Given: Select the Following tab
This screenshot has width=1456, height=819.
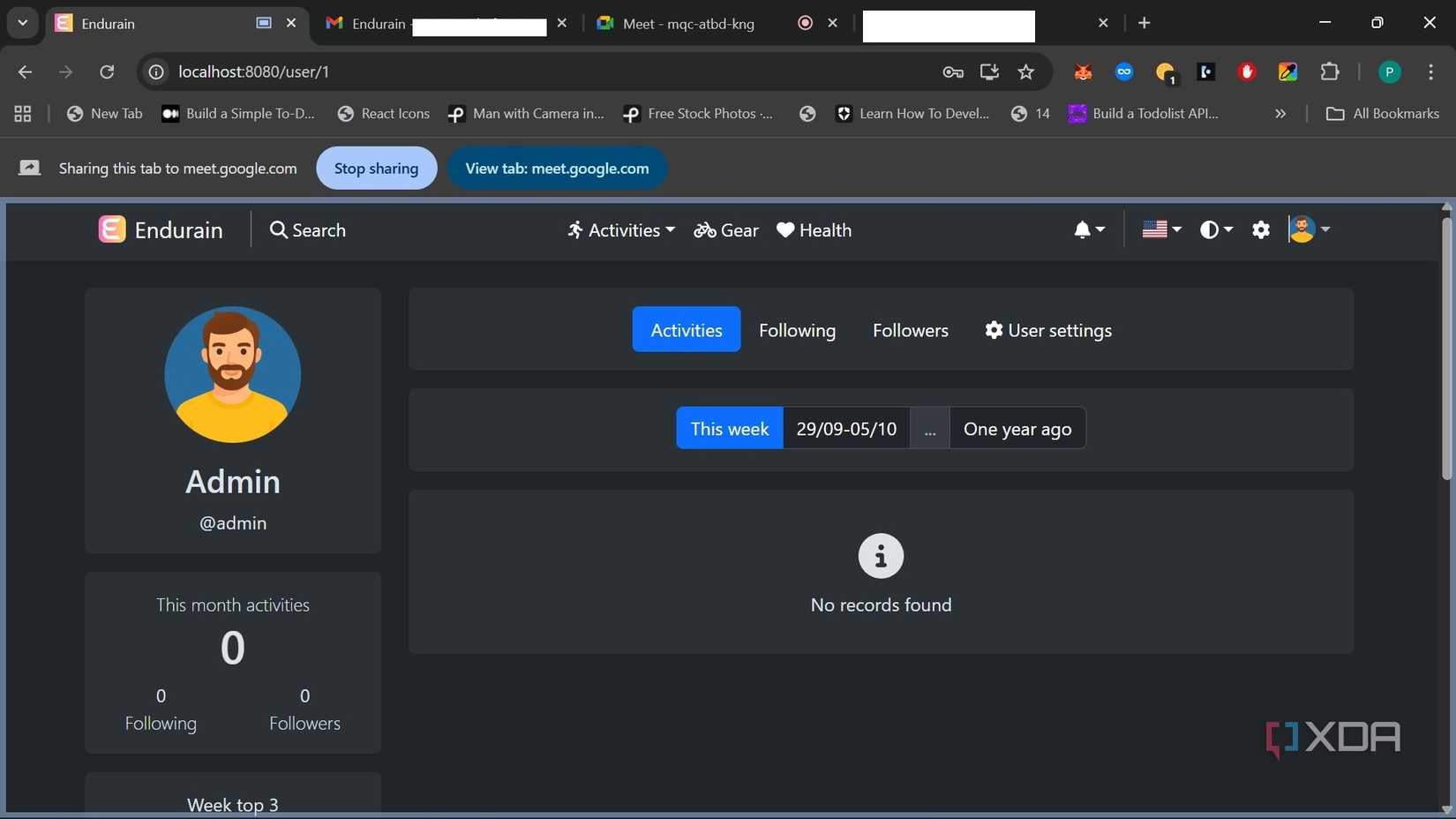Looking at the screenshot, I should (796, 330).
